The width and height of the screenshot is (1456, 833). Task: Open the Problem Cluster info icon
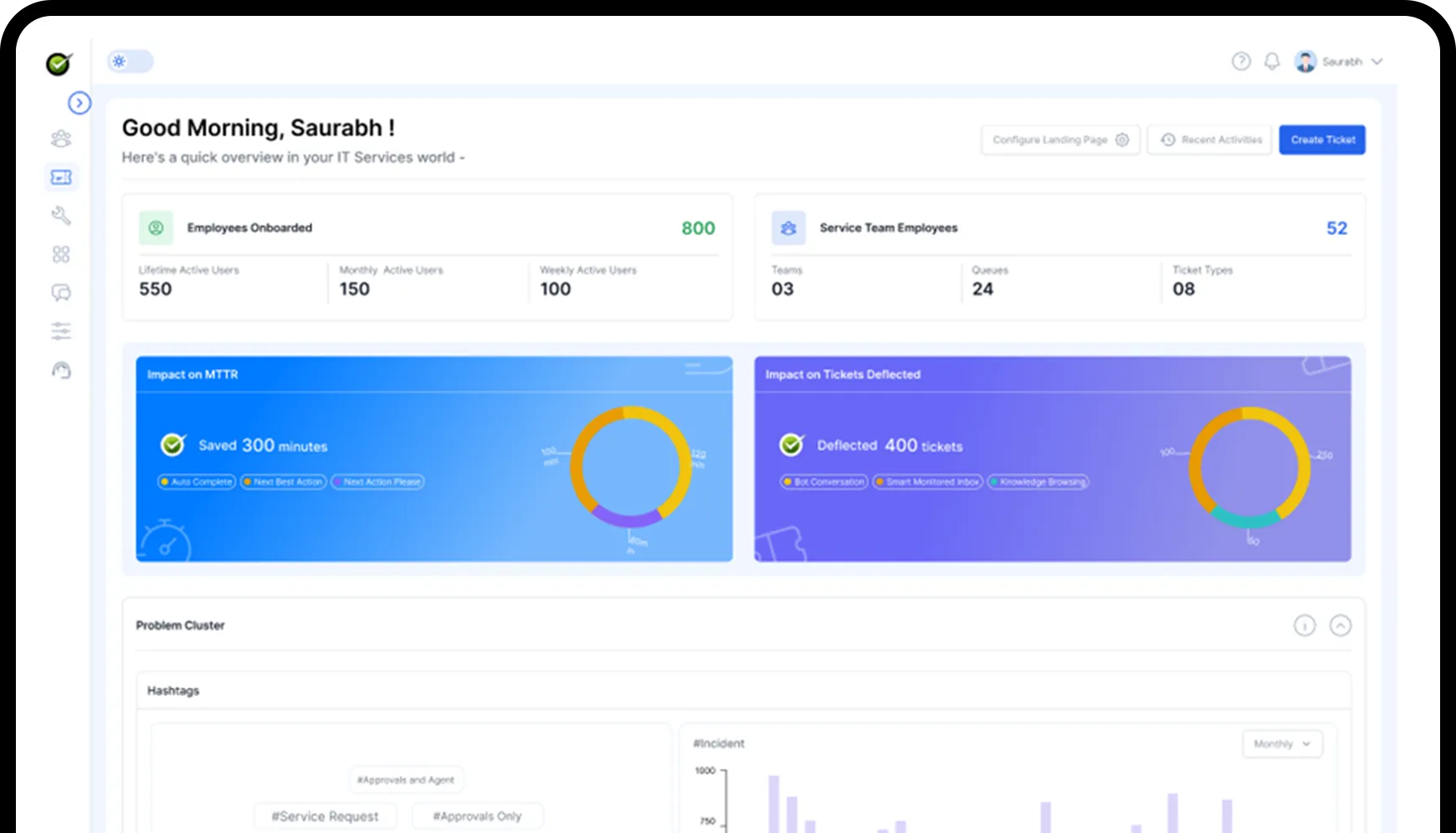coord(1305,626)
